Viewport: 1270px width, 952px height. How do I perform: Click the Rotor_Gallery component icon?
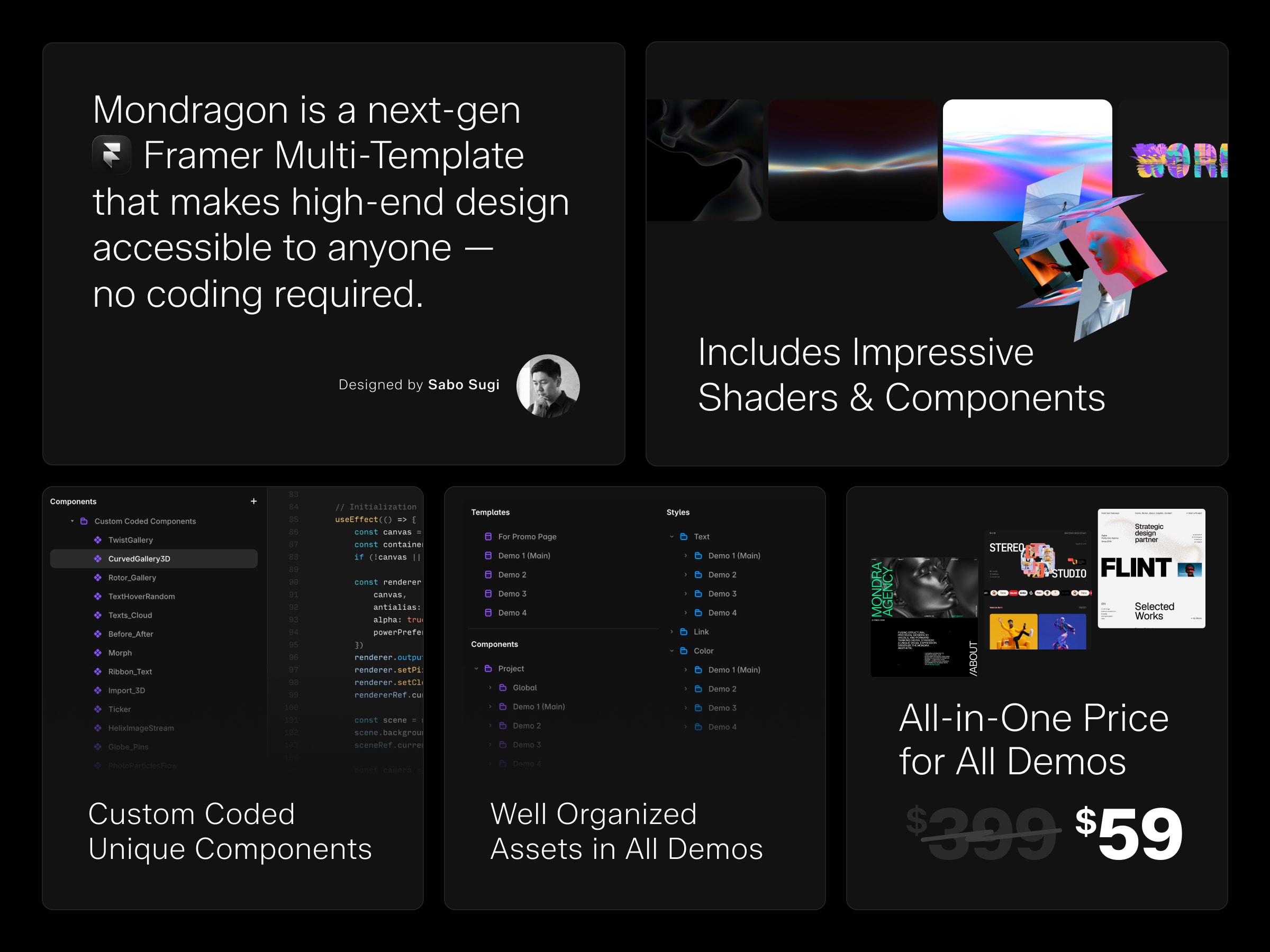pos(97,578)
